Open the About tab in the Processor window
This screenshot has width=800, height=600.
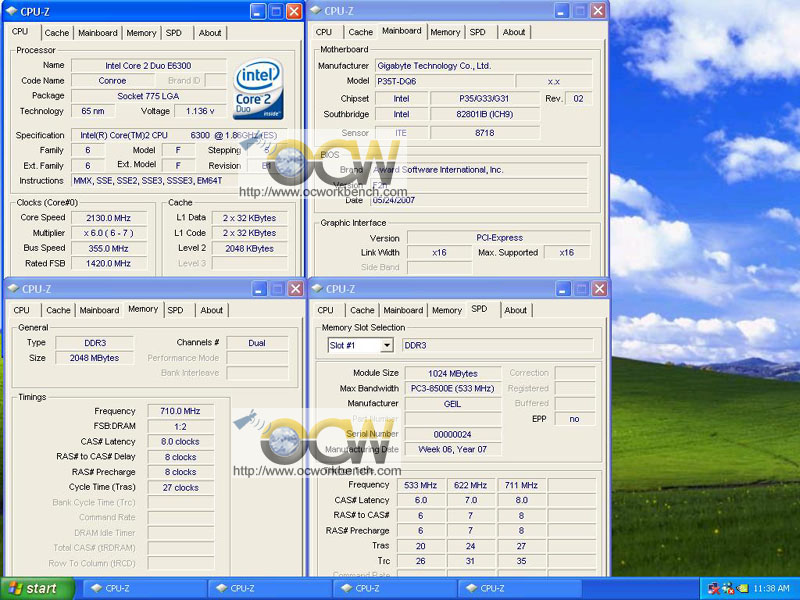pos(210,33)
